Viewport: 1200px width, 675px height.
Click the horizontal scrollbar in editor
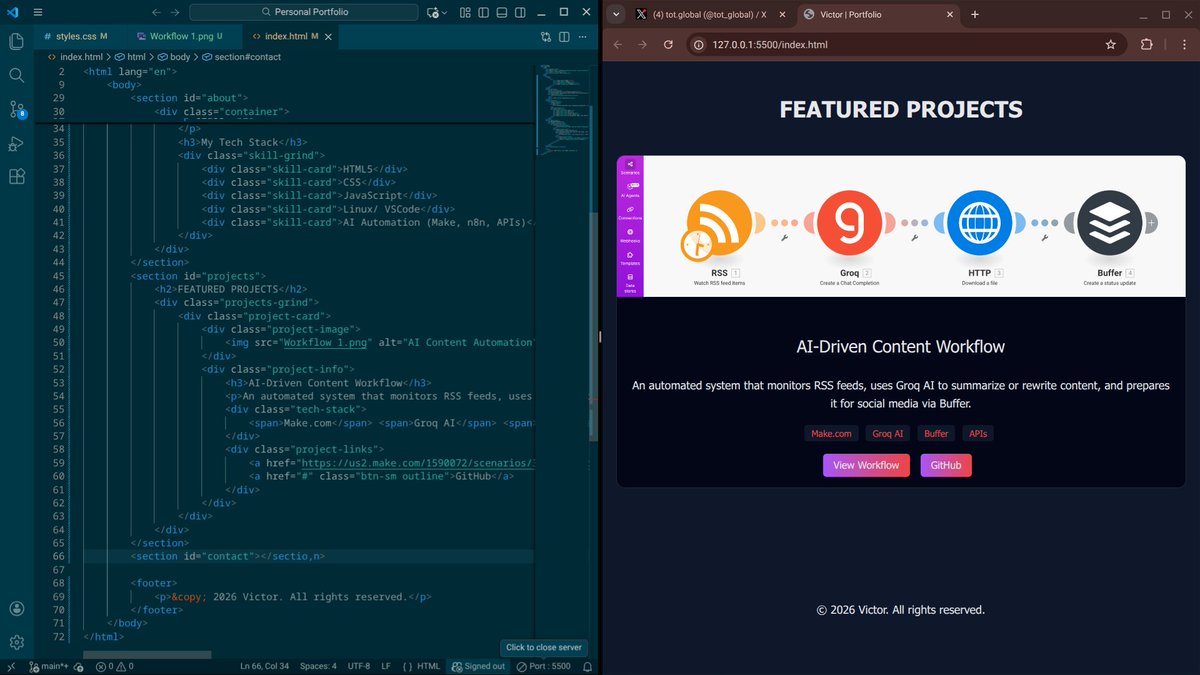147,655
